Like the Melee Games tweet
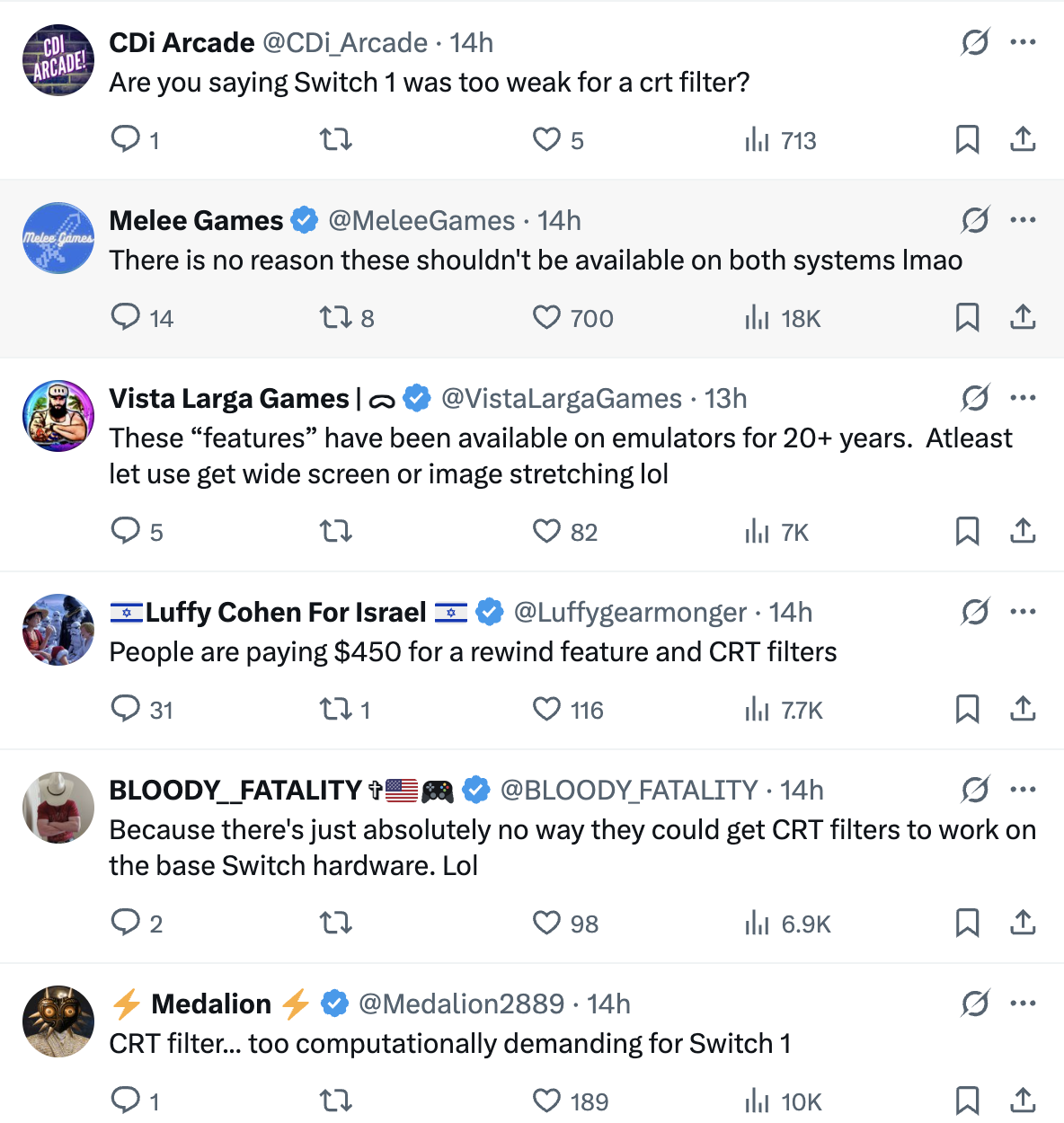The height and width of the screenshot is (1123, 1064). pyautogui.click(x=546, y=317)
